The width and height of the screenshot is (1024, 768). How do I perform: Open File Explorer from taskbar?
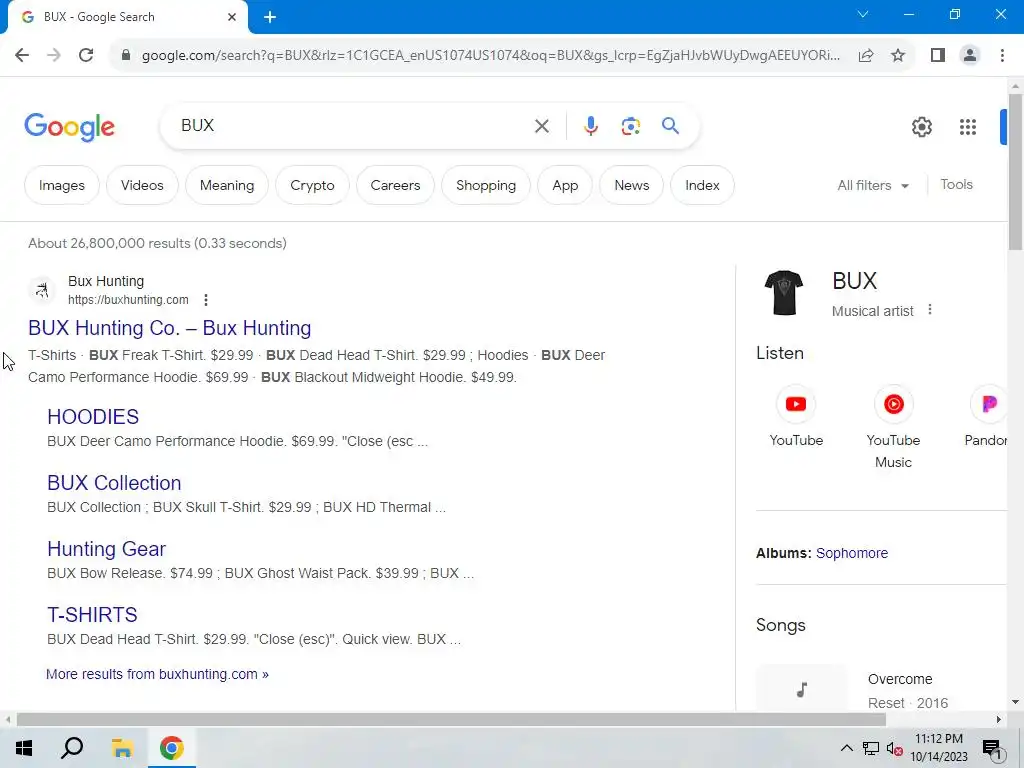click(x=122, y=748)
